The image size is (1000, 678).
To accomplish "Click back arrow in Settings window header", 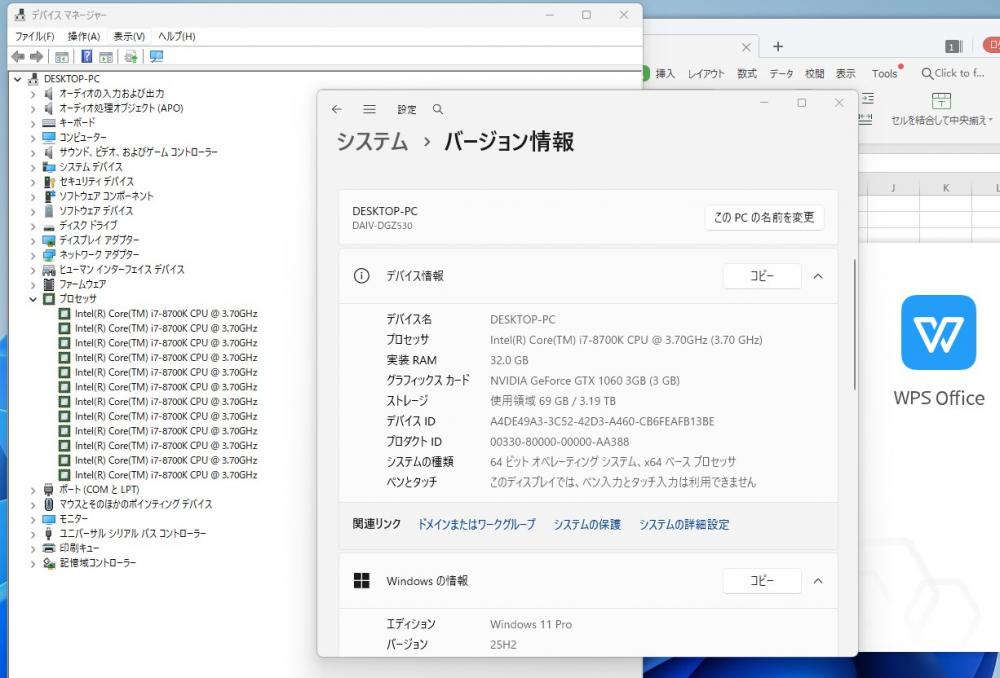I will click(337, 109).
